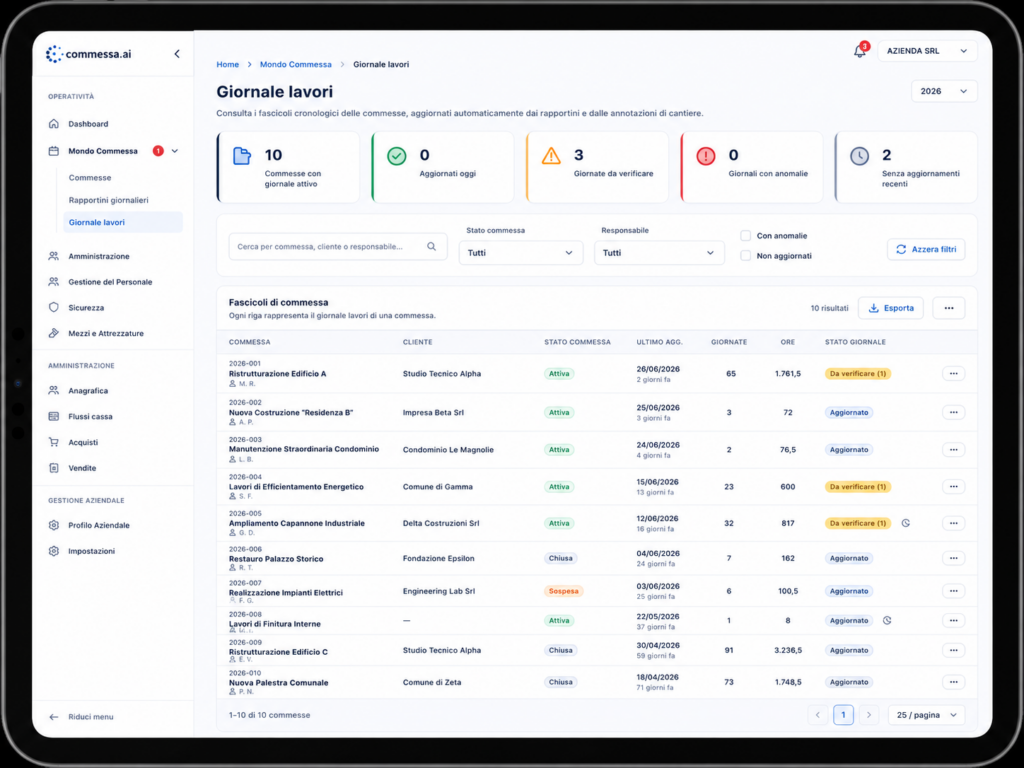This screenshot has height=768, width=1024.
Task: Expand the 2026 year selector
Action: tap(944, 91)
